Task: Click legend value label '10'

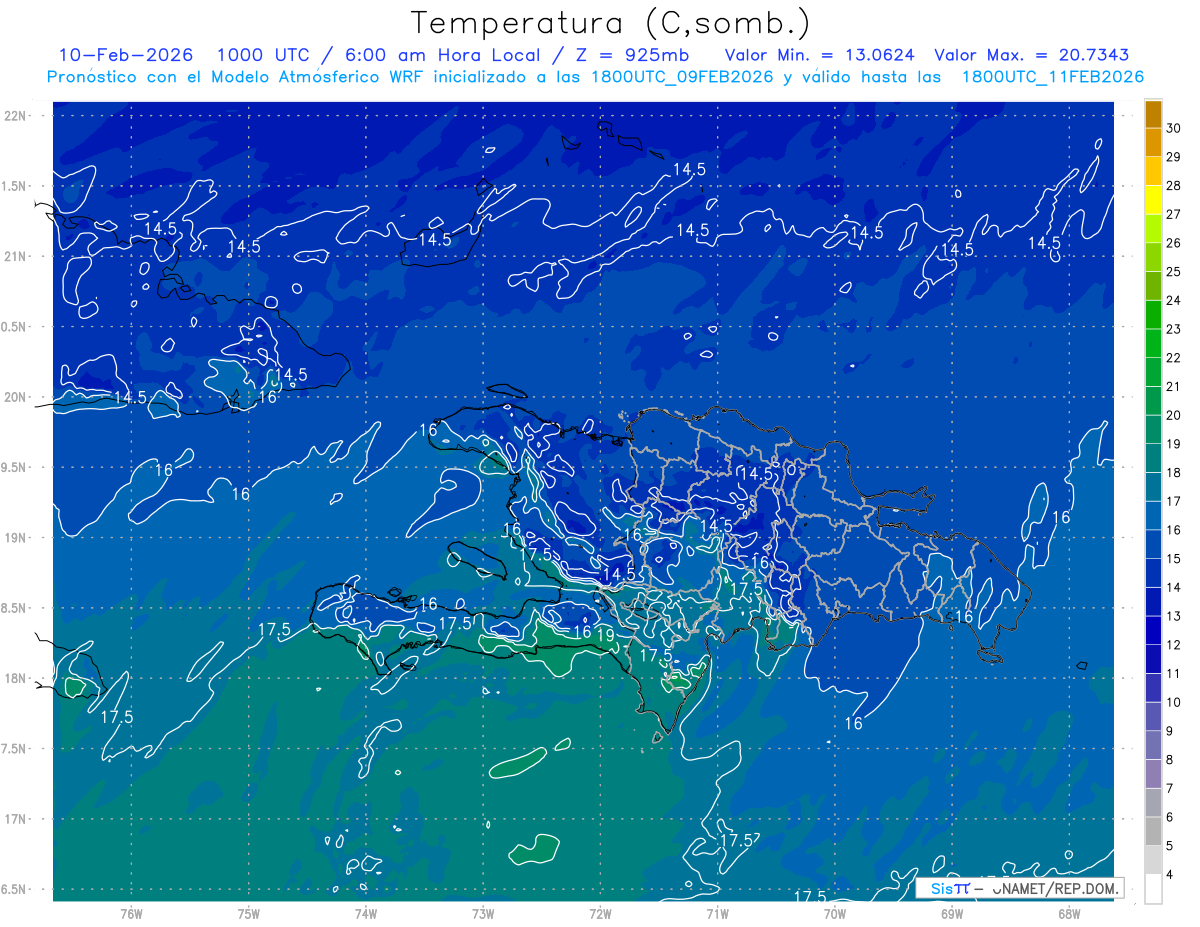Action: point(1173,702)
